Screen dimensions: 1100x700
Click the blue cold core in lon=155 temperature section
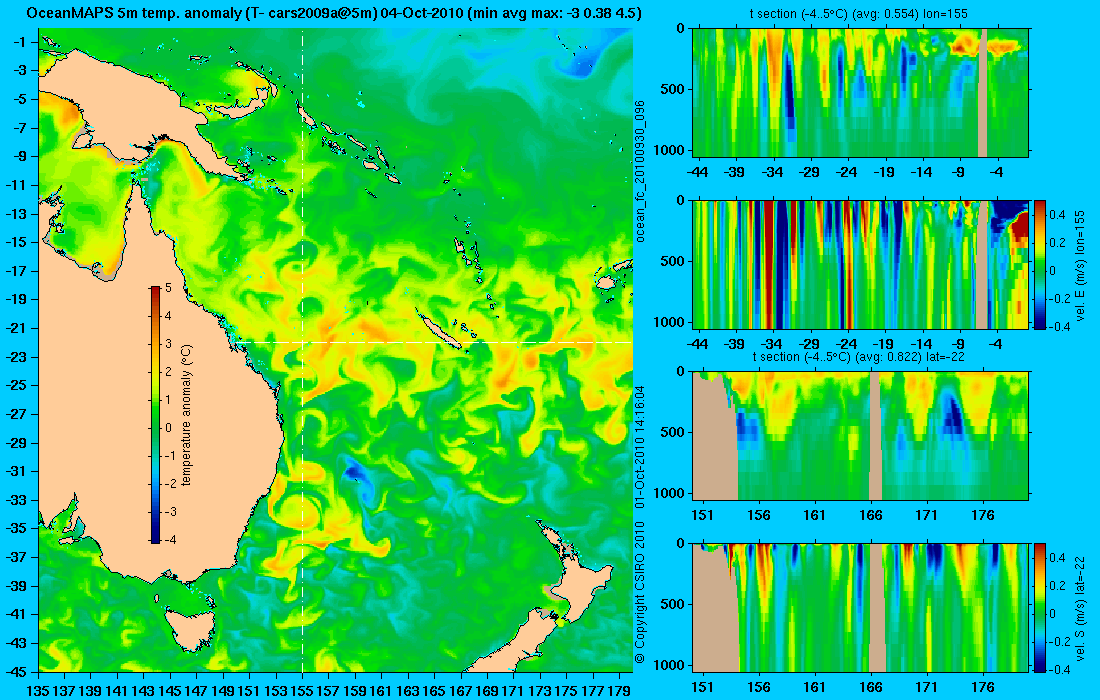coord(789,95)
